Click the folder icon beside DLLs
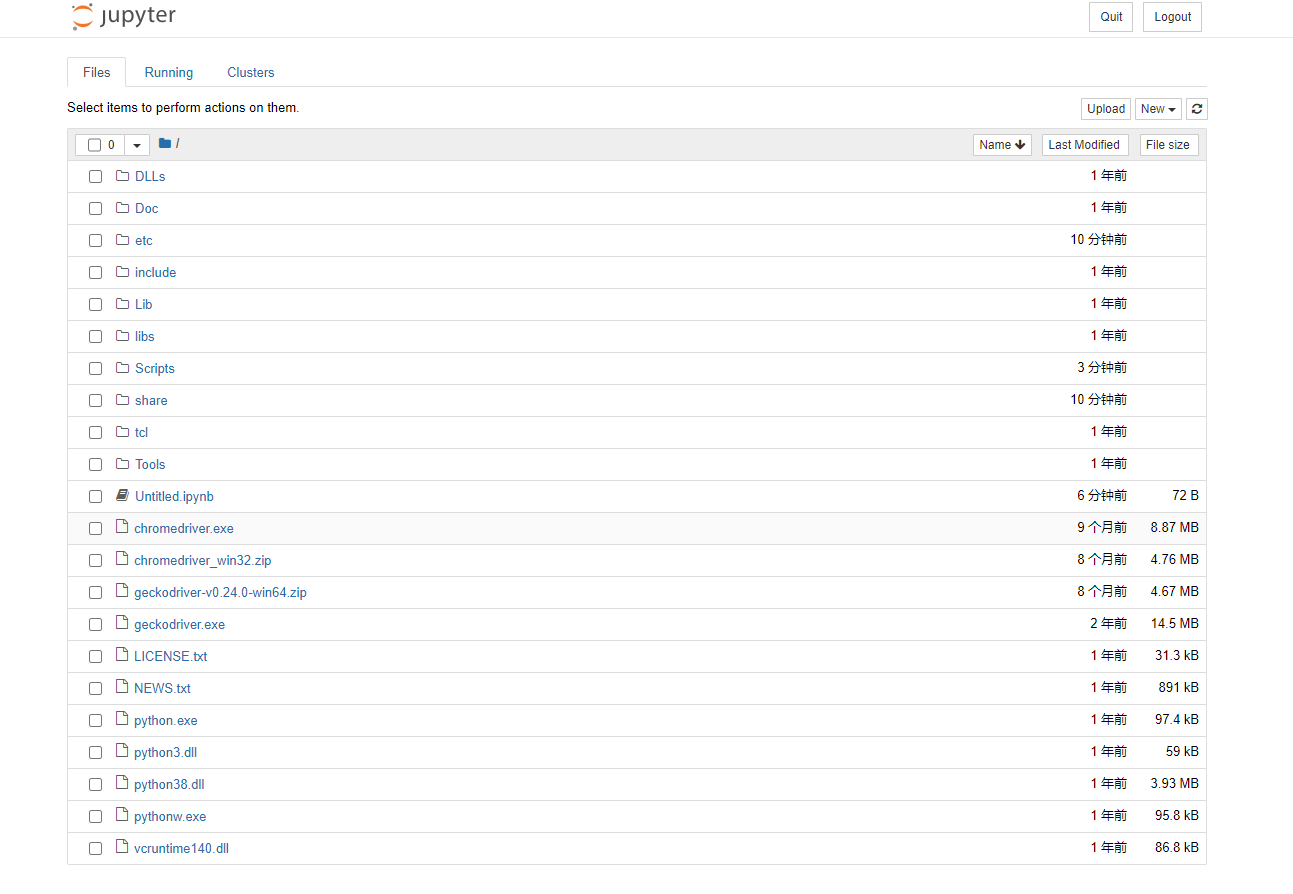 pyautogui.click(x=123, y=176)
